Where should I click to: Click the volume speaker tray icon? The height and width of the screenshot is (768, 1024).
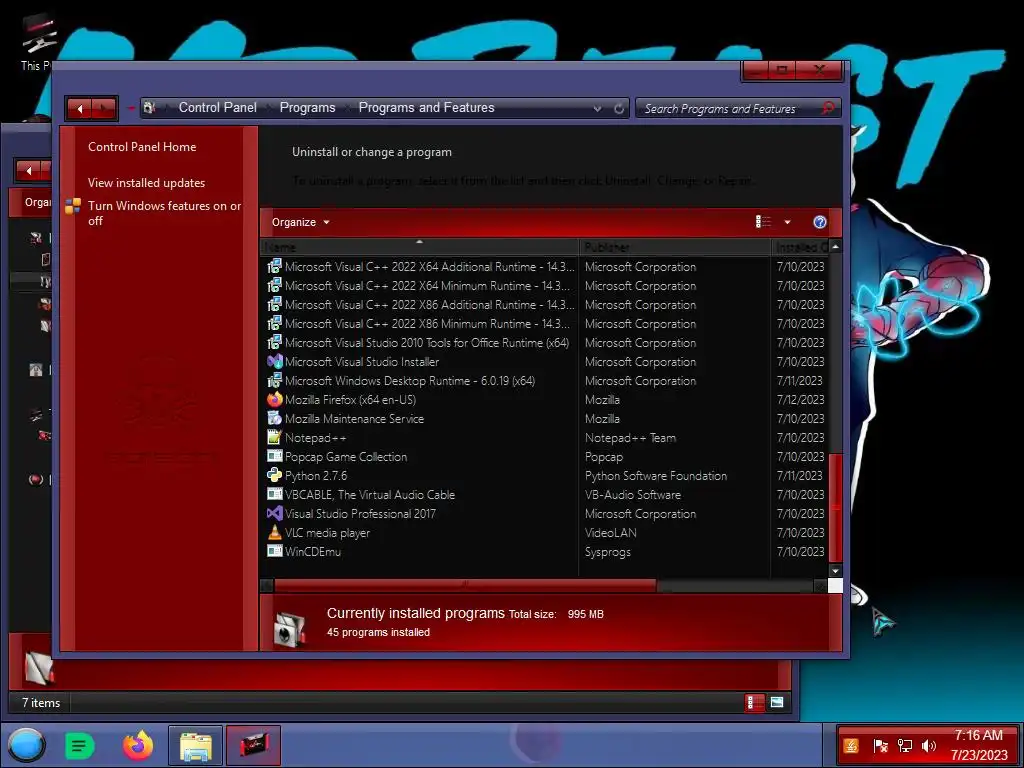pos(929,745)
